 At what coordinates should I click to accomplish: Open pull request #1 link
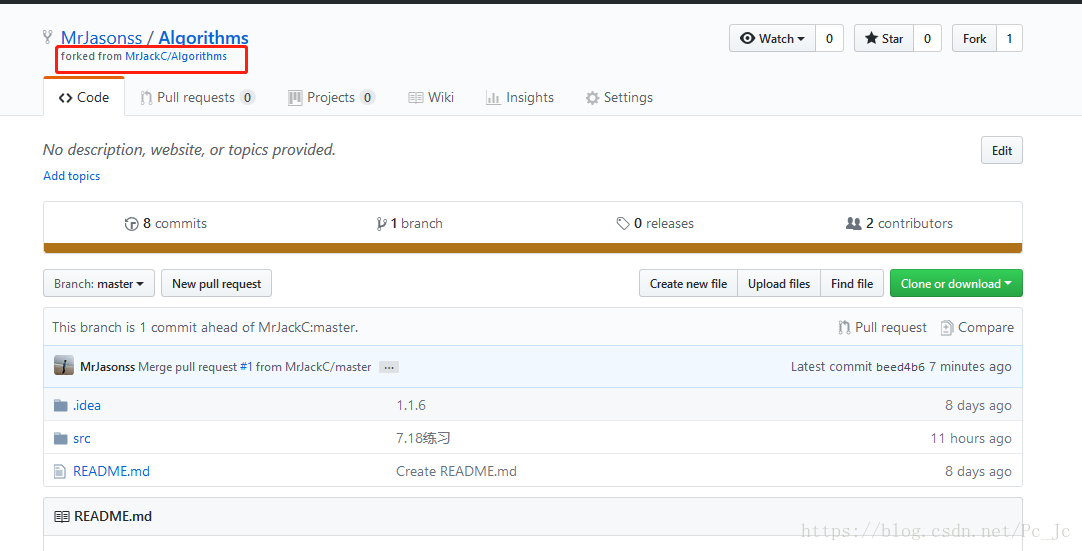246,367
